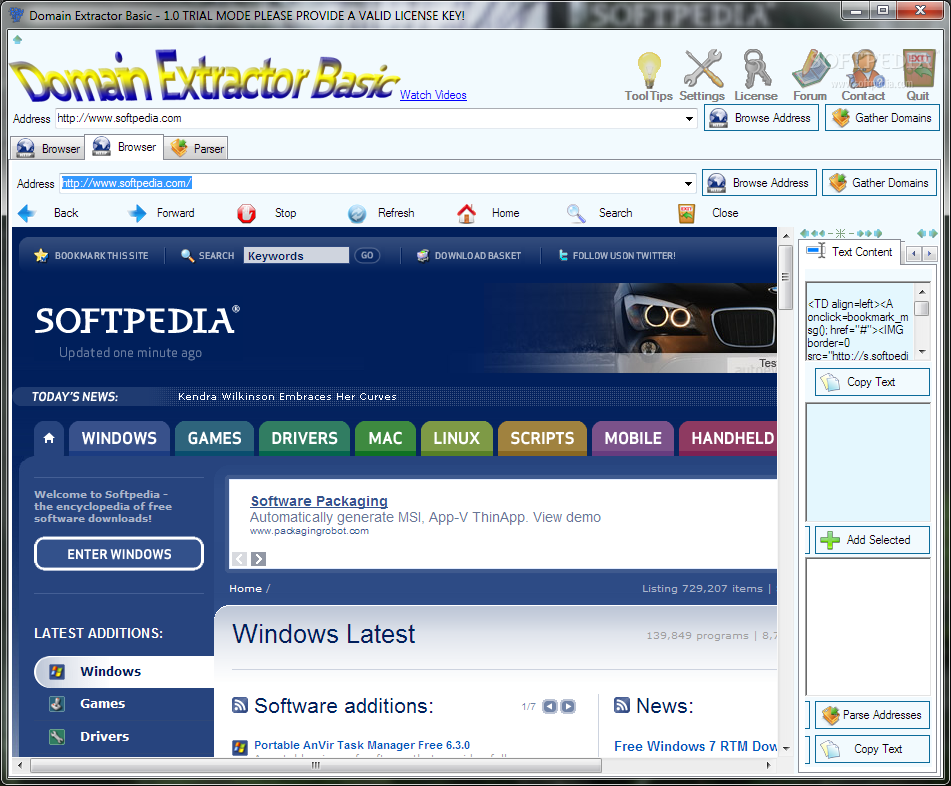Click horizontal scrollbar thumb at bottom
This screenshot has width=951, height=786.
pyautogui.click(x=315, y=765)
